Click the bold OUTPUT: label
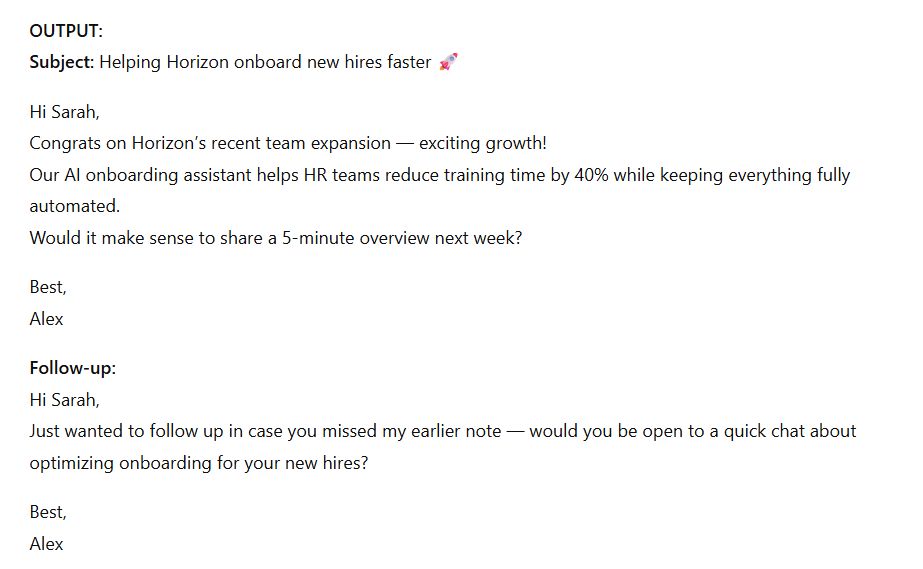Image resolution: width=923 pixels, height=569 pixels. [x=66, y=30]
